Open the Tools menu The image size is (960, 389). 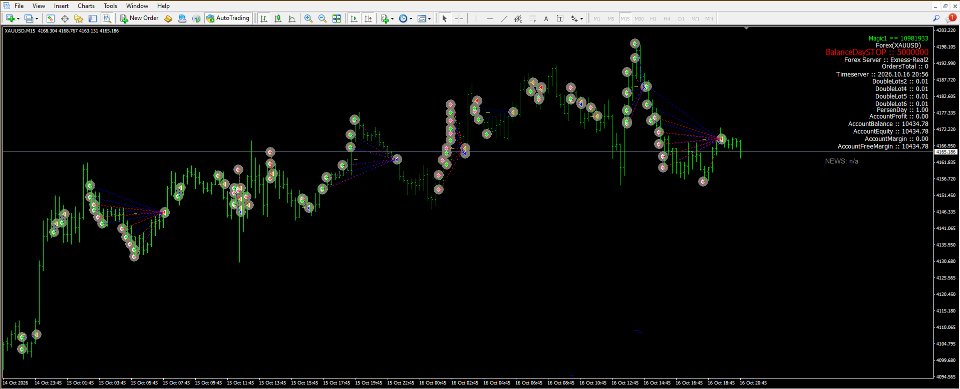pos(110,6)
